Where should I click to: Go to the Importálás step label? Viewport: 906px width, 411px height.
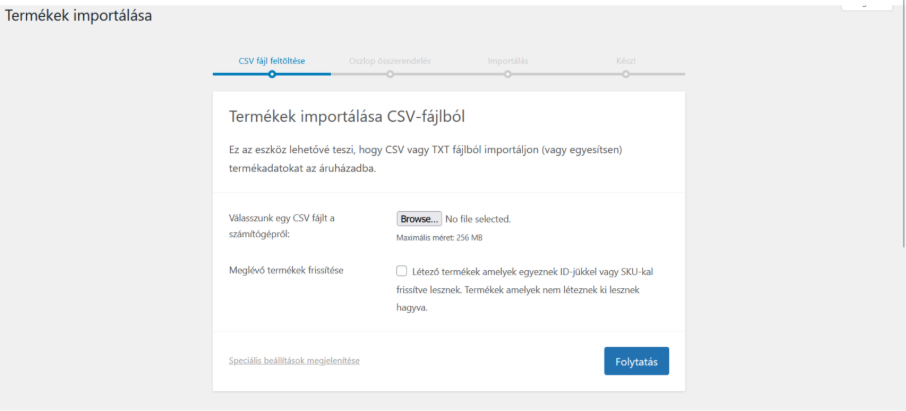[x=508, y=61]
